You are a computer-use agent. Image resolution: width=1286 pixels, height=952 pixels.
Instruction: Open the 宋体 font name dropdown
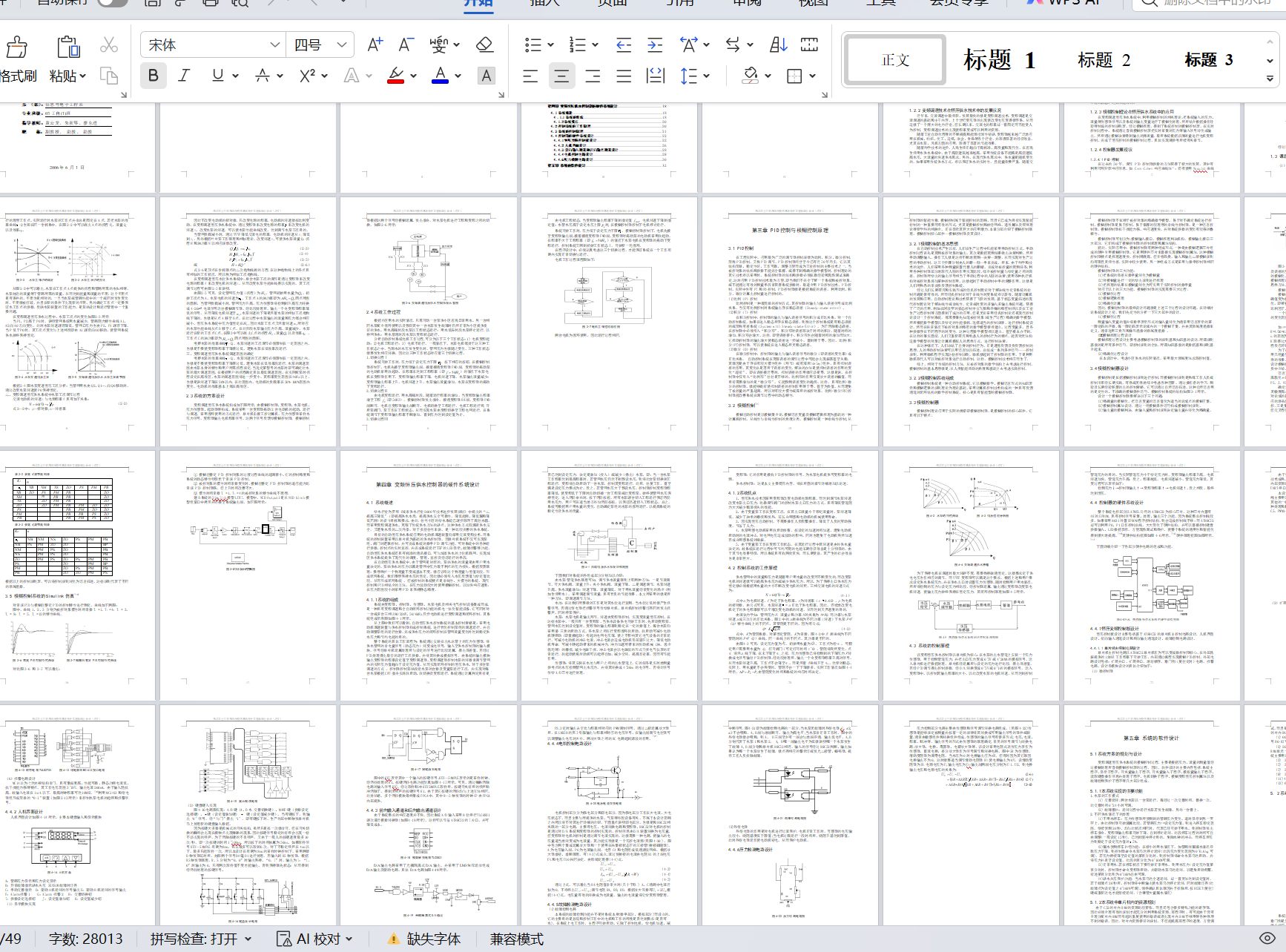click(x=274, y=45)
